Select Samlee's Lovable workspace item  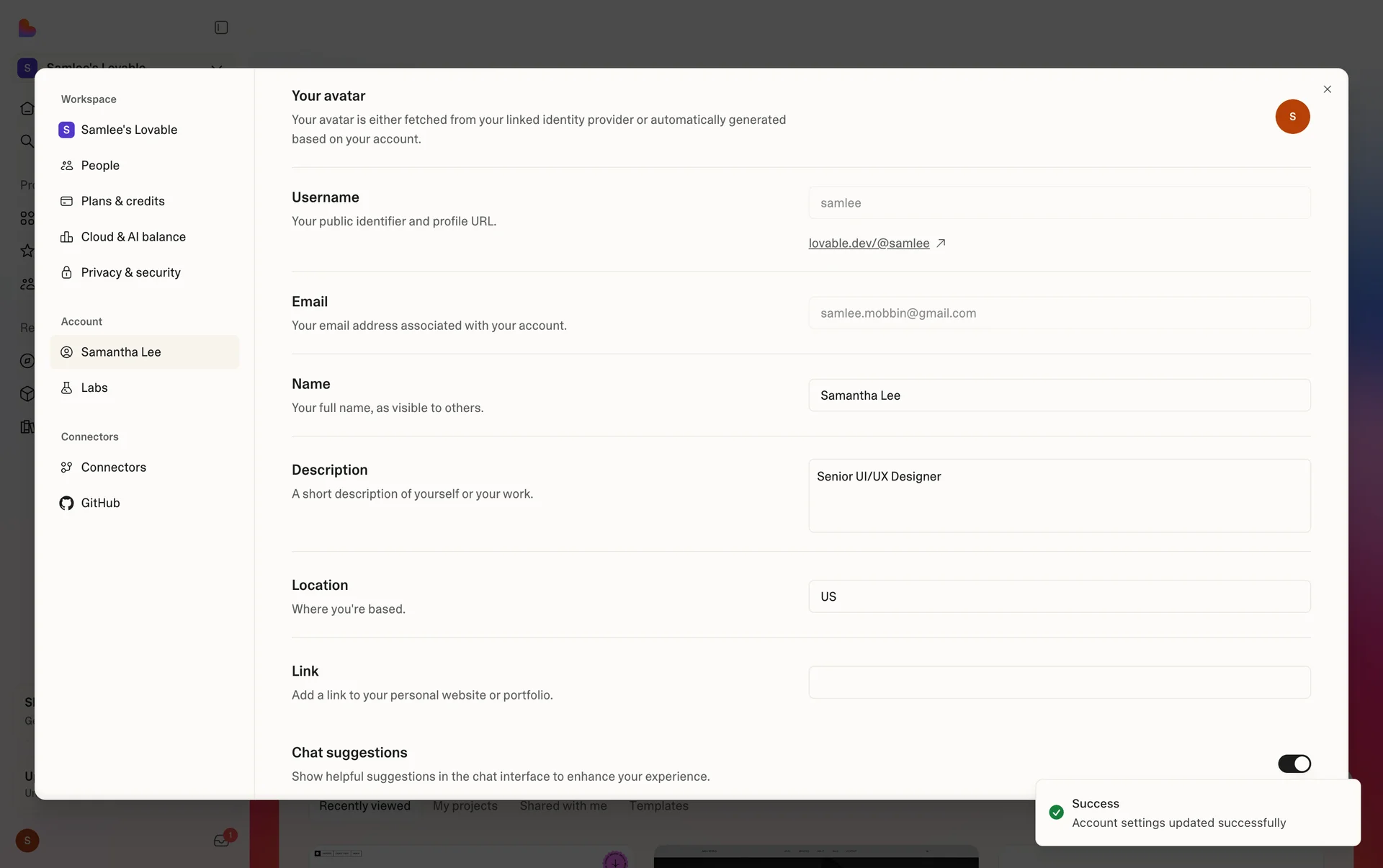(x=129, y=130)
